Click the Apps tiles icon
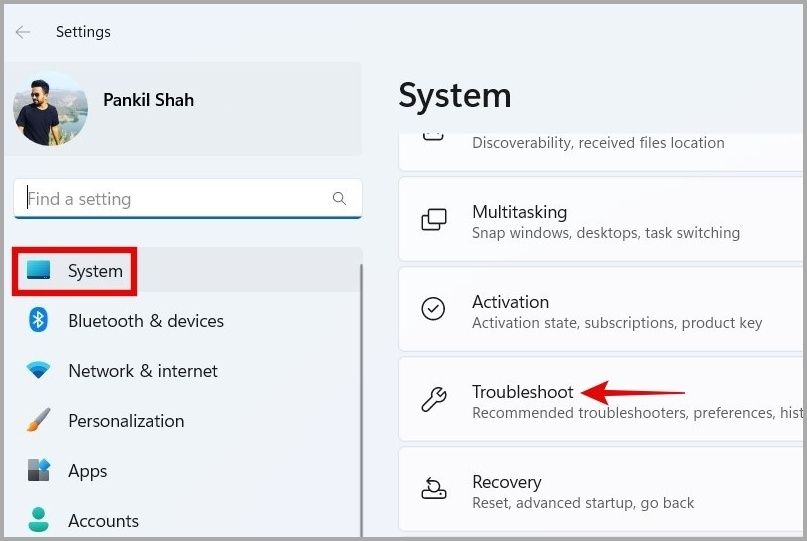This screenshot has height=541, width=807. [39, 469]
